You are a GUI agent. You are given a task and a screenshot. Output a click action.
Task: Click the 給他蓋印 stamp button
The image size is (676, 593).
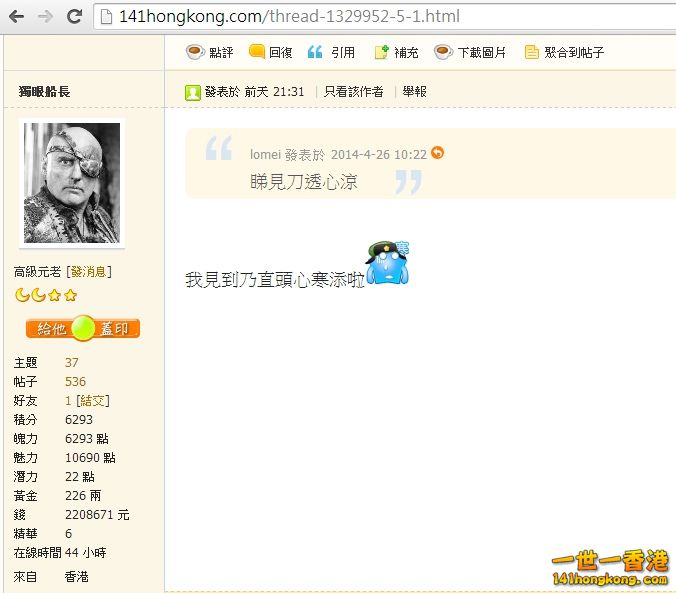click(x=83, y=329)
